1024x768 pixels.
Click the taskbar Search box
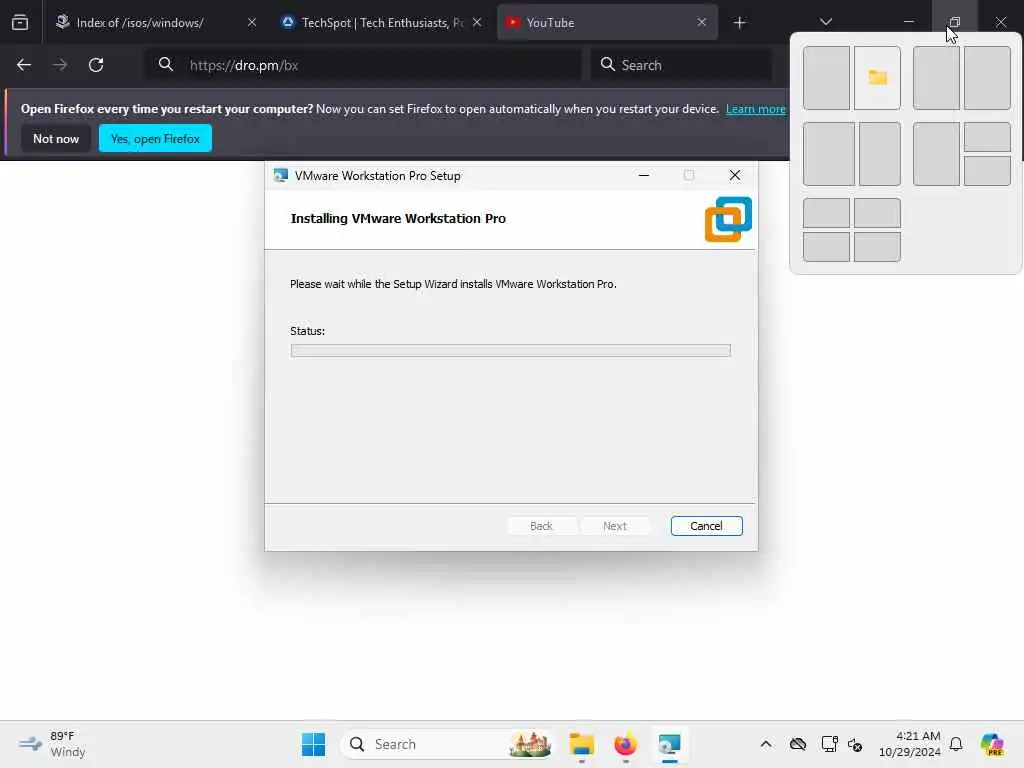click(447, 744)
